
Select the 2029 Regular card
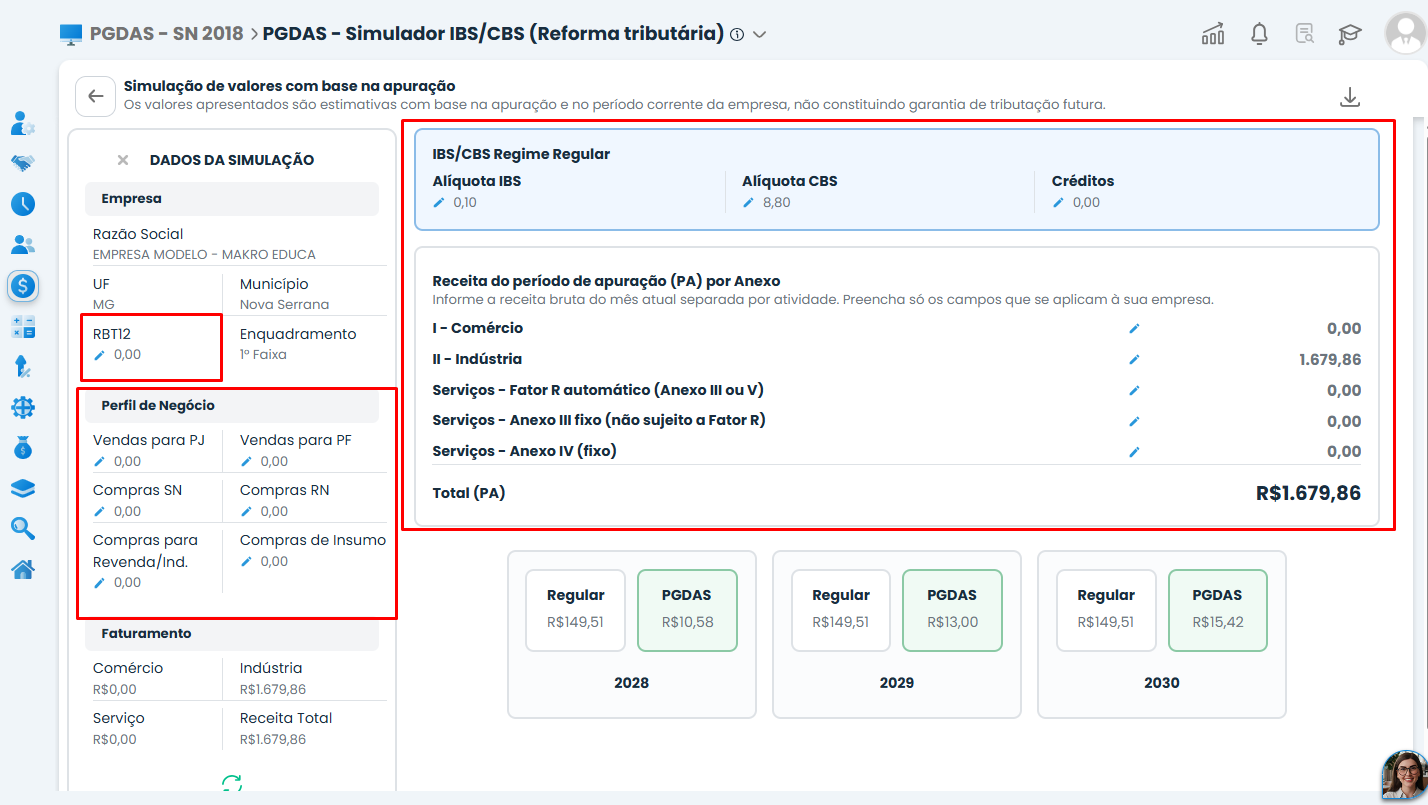point(841,610)
